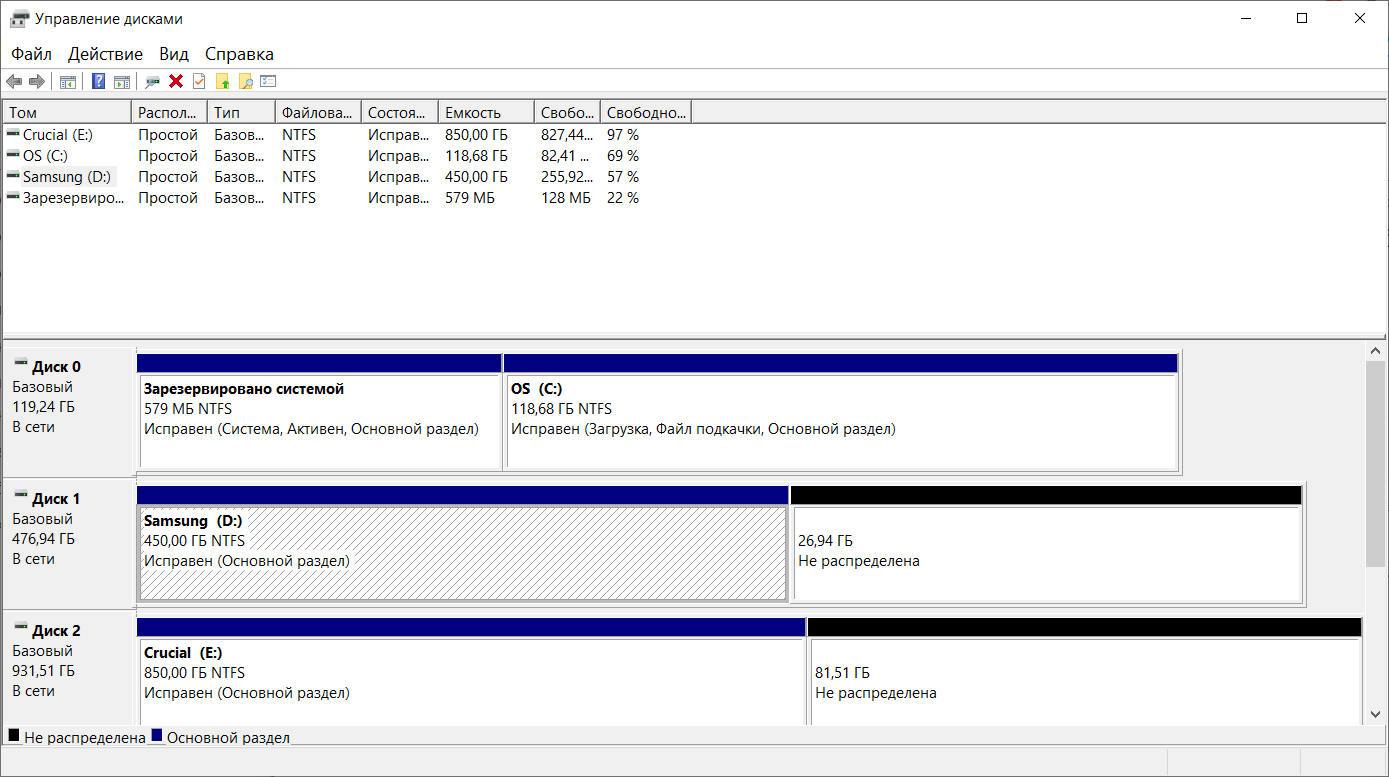Image resolution: width=1389 pixels, height=777 pixels.
Task: Click the 476,94 ГБ size in Диск 1 panel
Action: 44,539
